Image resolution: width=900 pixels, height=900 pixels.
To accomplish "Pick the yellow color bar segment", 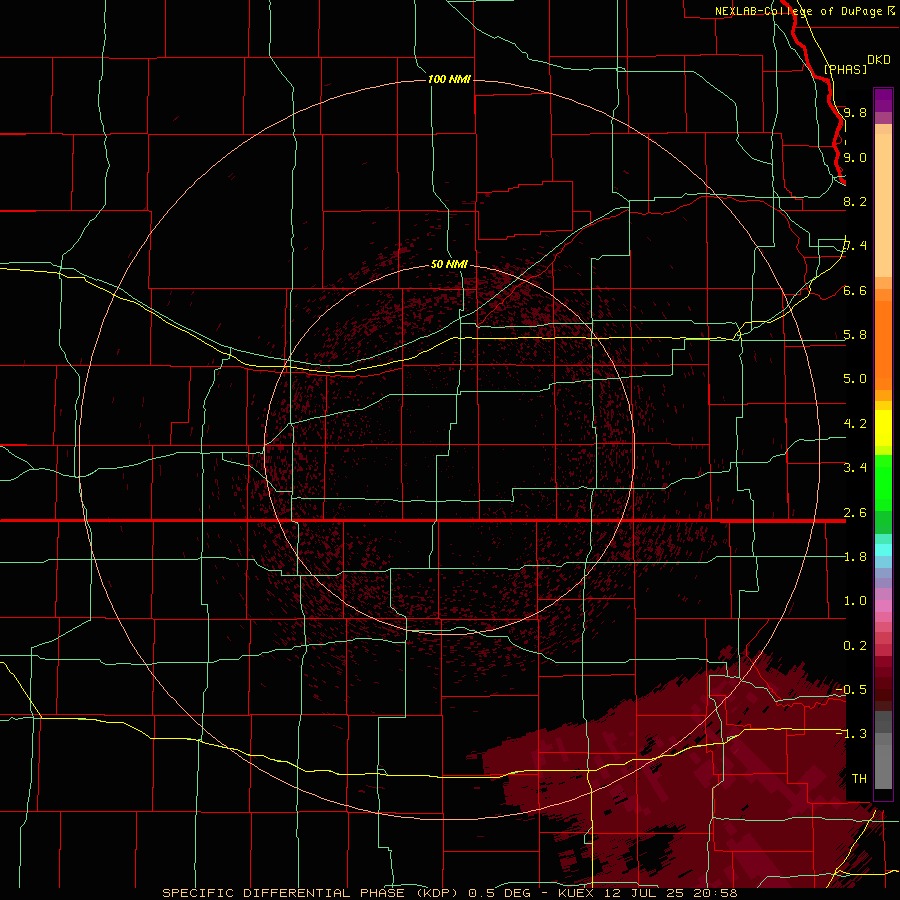I will pyautogui.click(x=883, y=428).
